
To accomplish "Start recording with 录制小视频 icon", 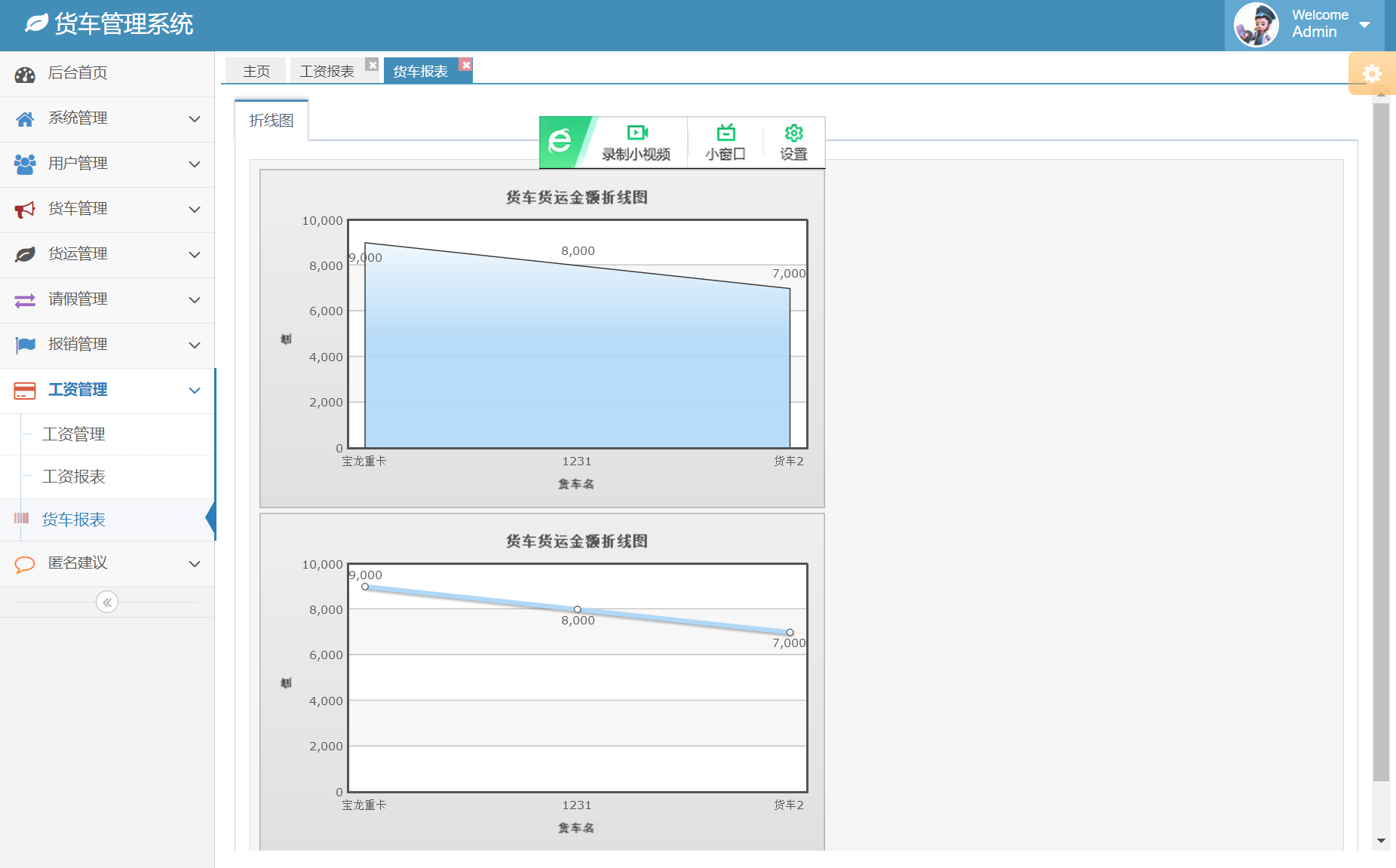I will (637, 133).
